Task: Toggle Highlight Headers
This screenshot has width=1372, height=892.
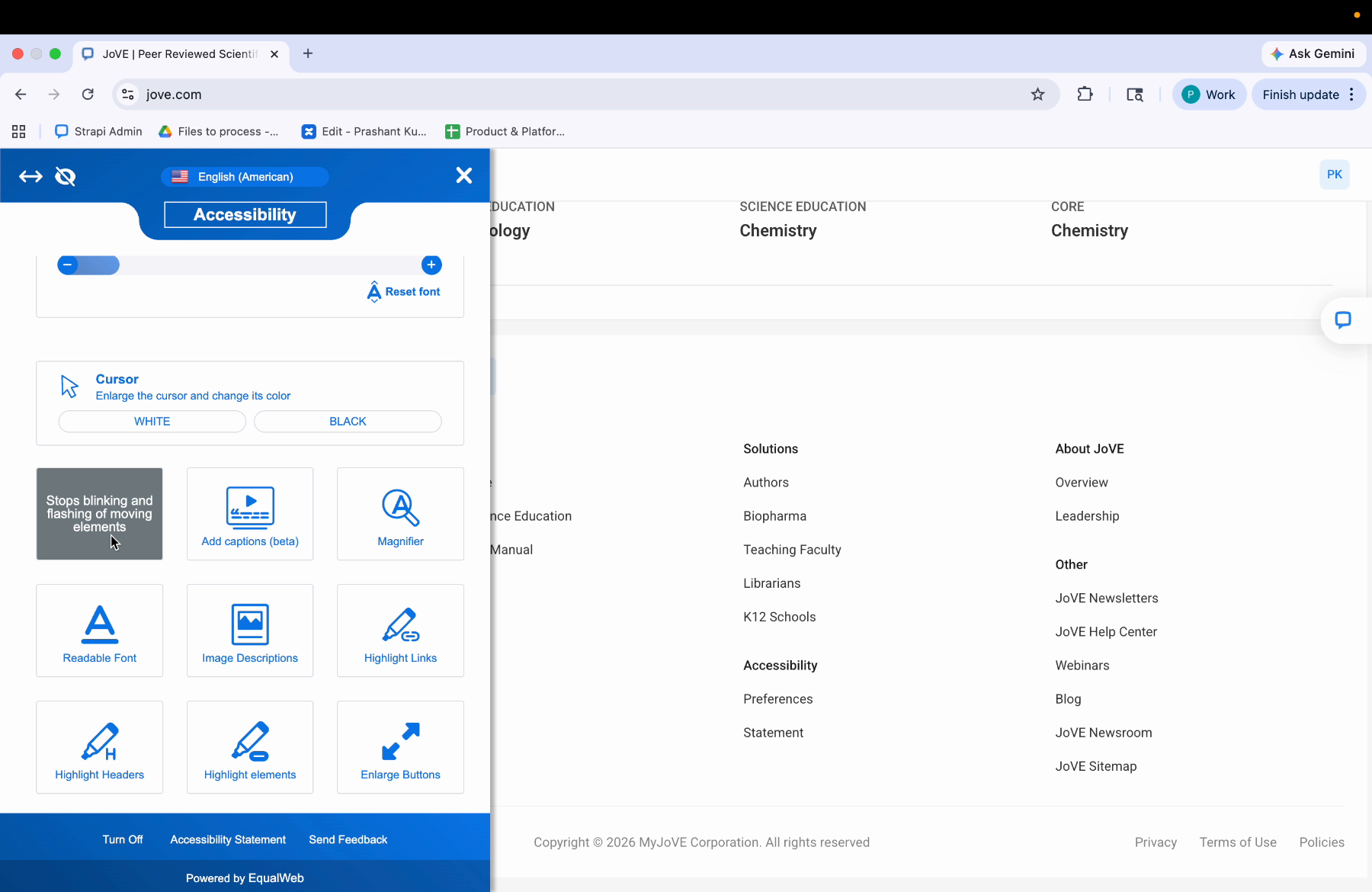Action: (x=100, y=747)
